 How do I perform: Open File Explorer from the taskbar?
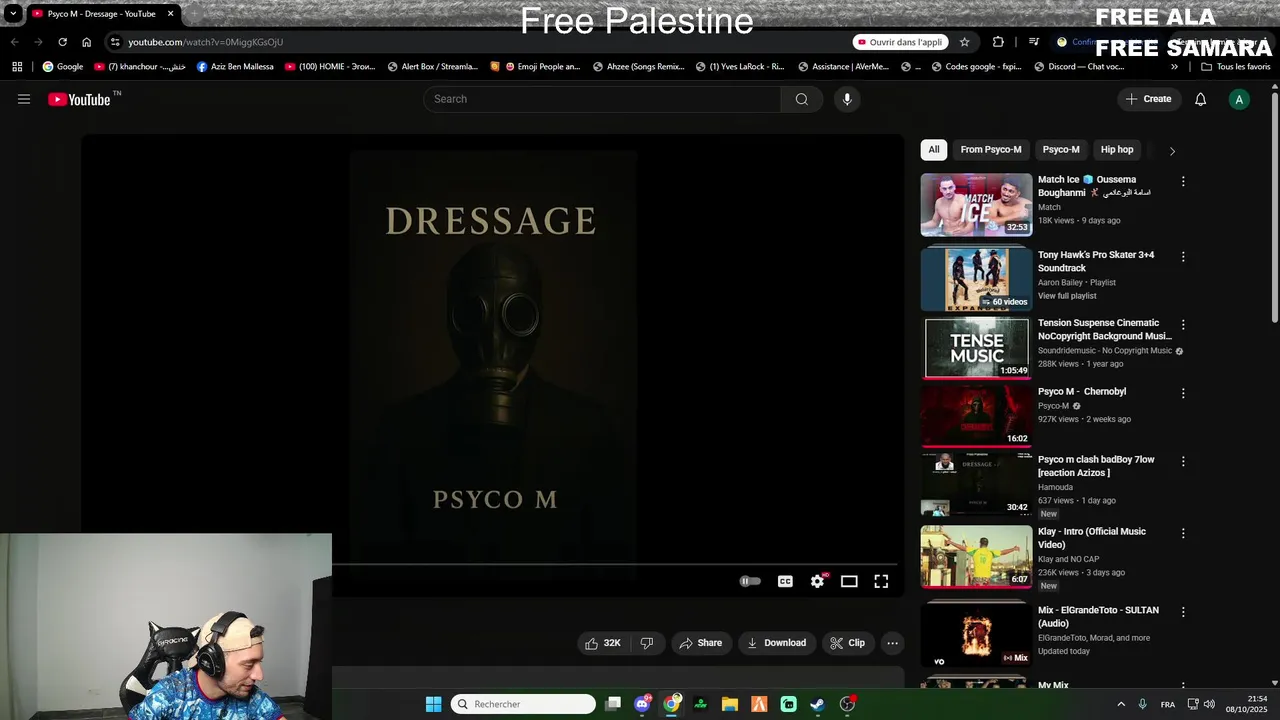point(730,704)
